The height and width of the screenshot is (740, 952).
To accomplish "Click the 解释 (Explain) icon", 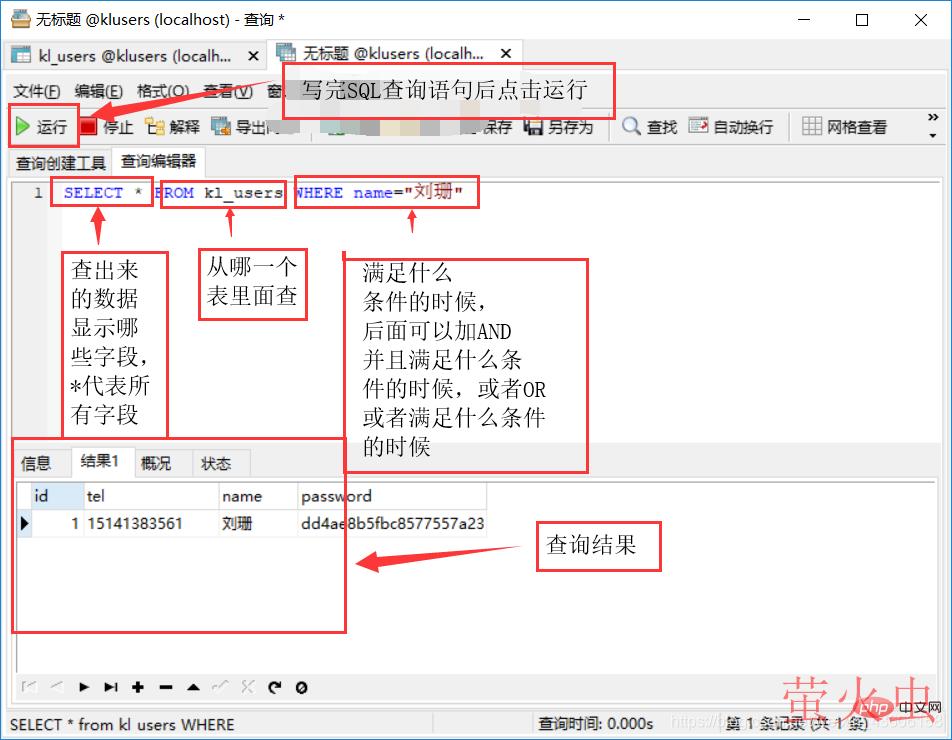I will click(x=172, y=127).
